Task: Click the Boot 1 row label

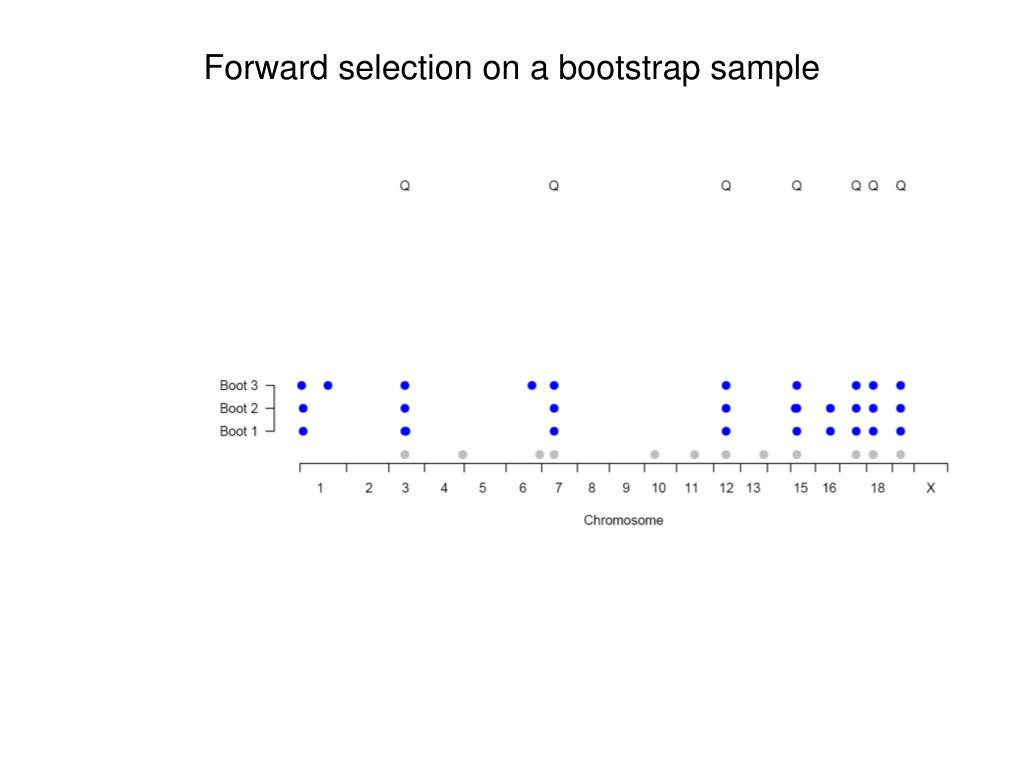Action: [238, 431]
